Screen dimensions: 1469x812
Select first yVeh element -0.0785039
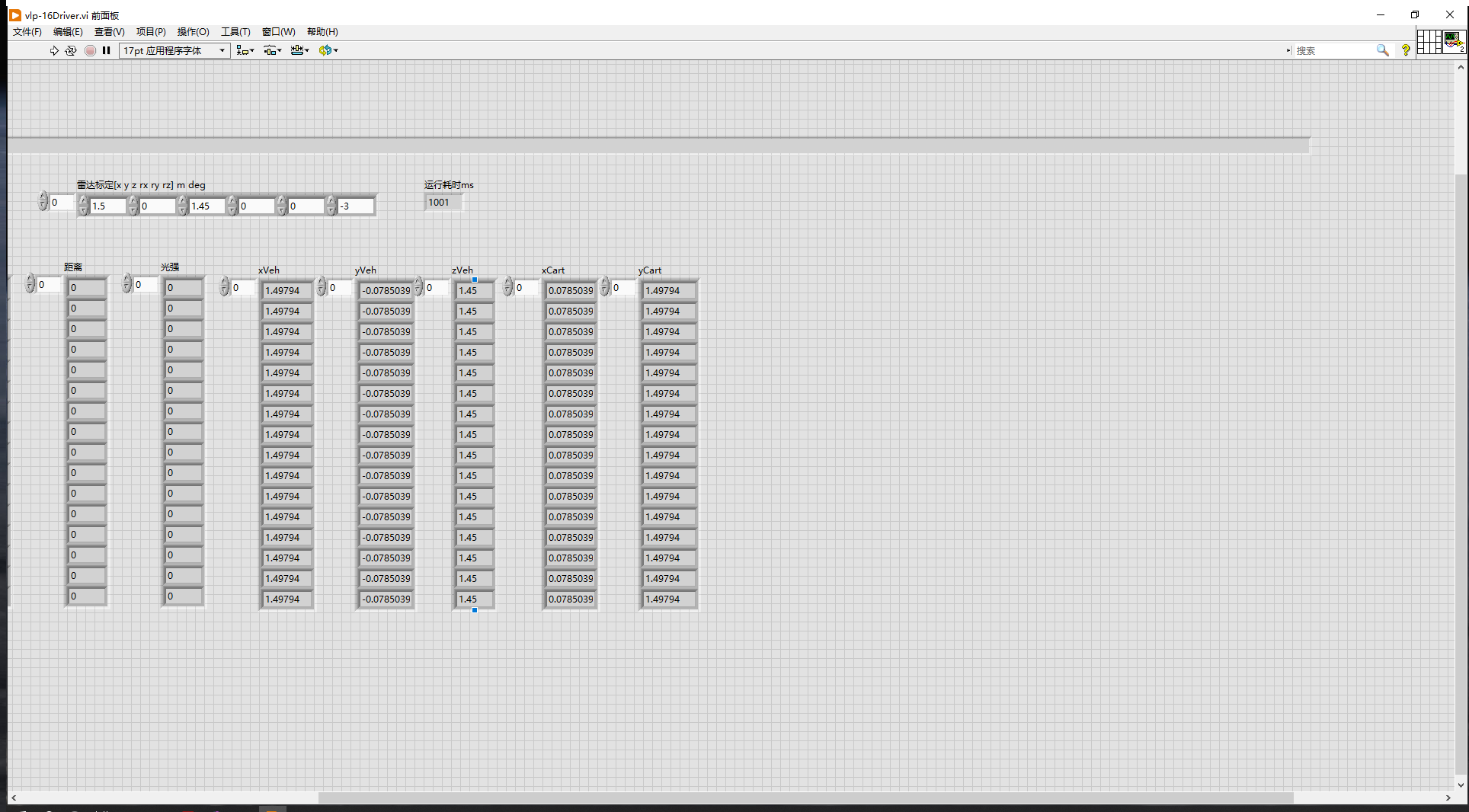pos(386,290)
